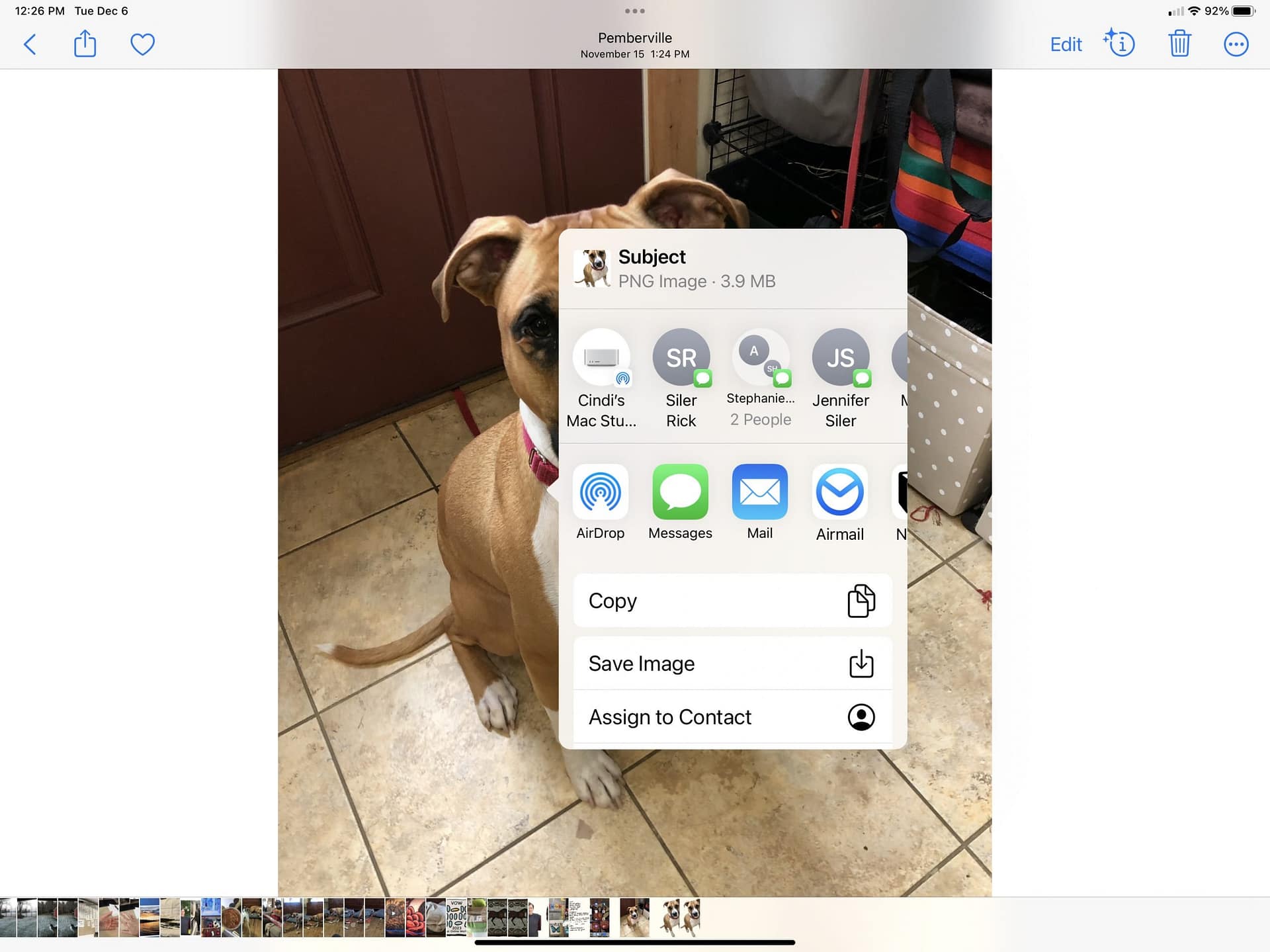Screen dimensions: 1270x952
Task: Send to contact Siler Rick
Action: pos(681,358)
